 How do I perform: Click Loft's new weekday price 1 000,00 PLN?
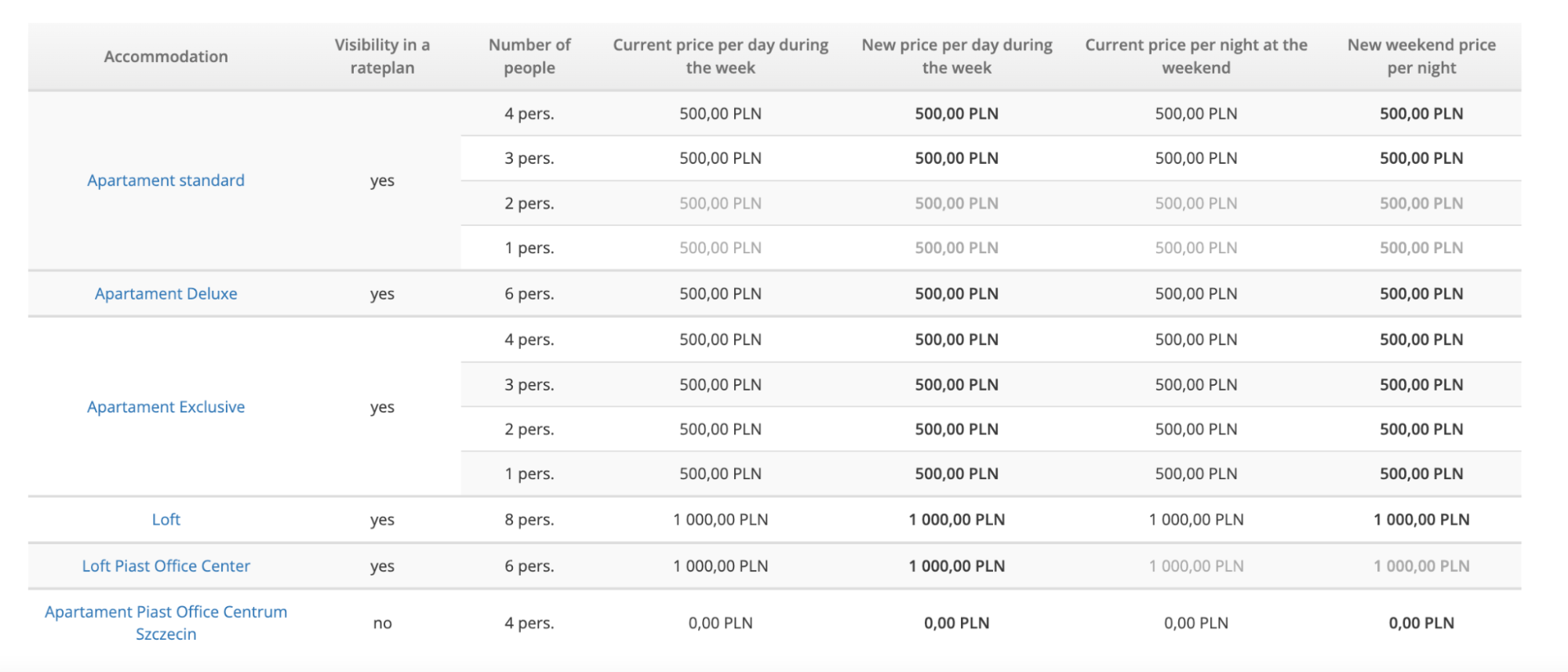pos(956,520)
